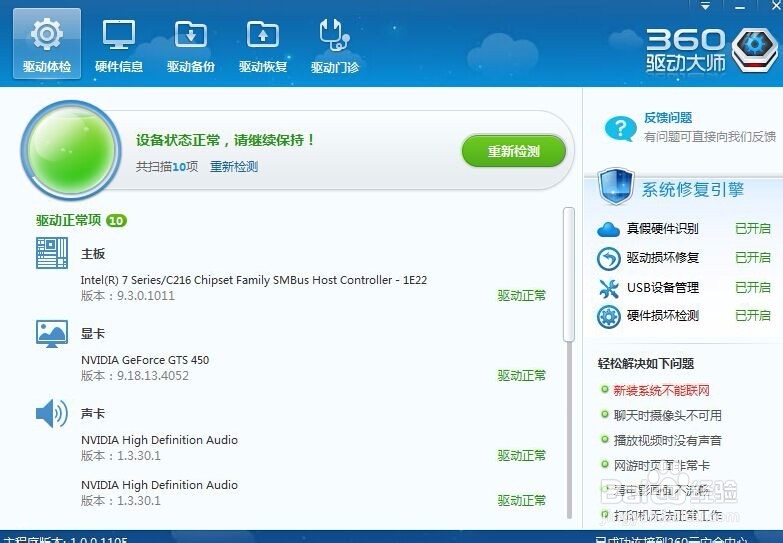The image size is (783, 543).
Task: Click the cloud icon for 真假硬件识别
Action: (x=608, y=229)
